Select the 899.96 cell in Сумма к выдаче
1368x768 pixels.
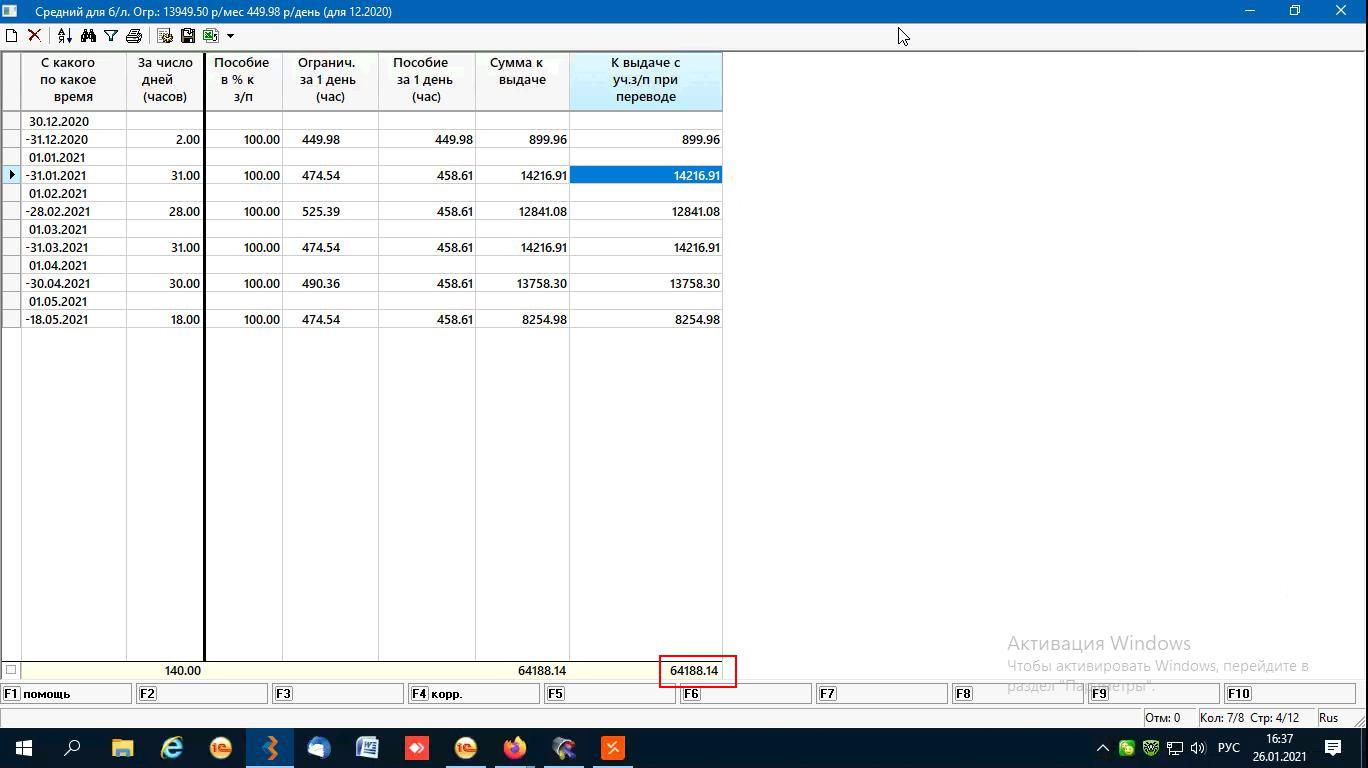522,139
